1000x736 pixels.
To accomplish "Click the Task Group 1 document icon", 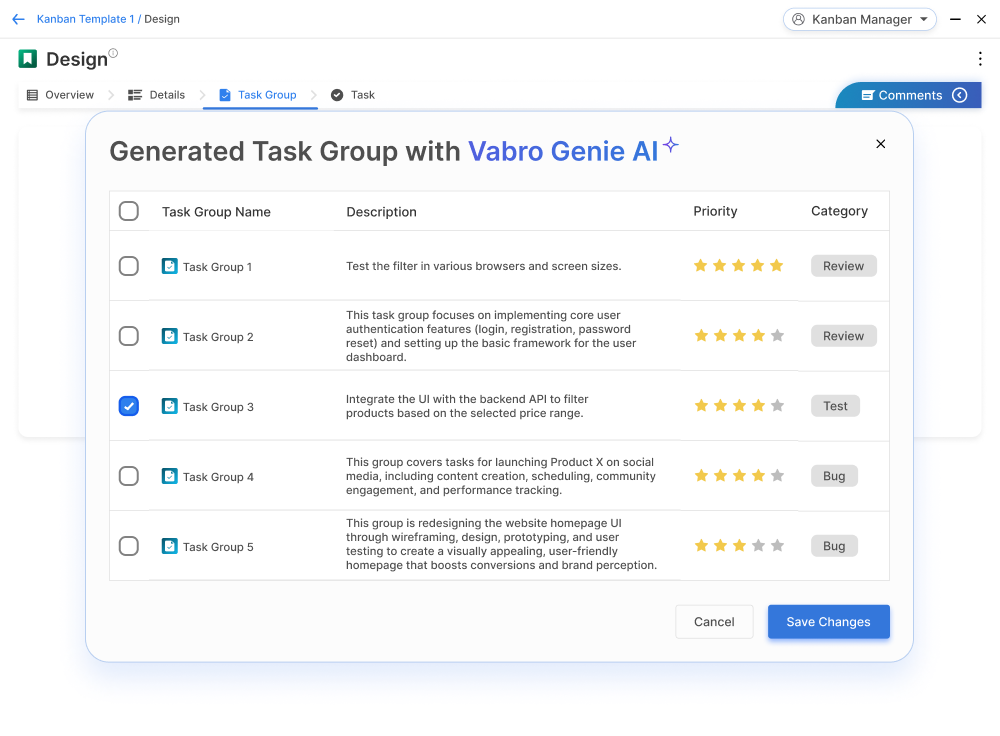I will (x=170, y=266).
